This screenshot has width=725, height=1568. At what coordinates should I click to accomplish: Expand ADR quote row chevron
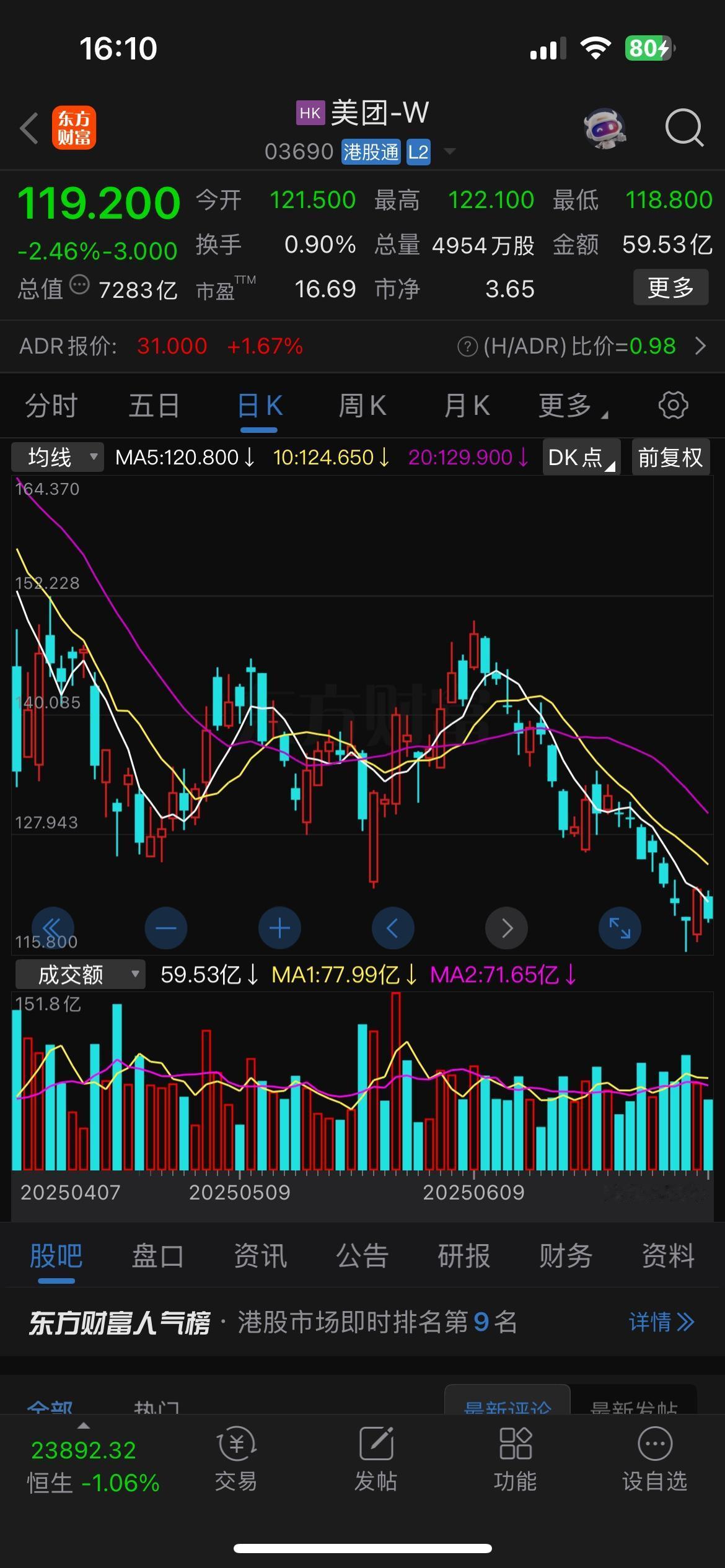700,346
